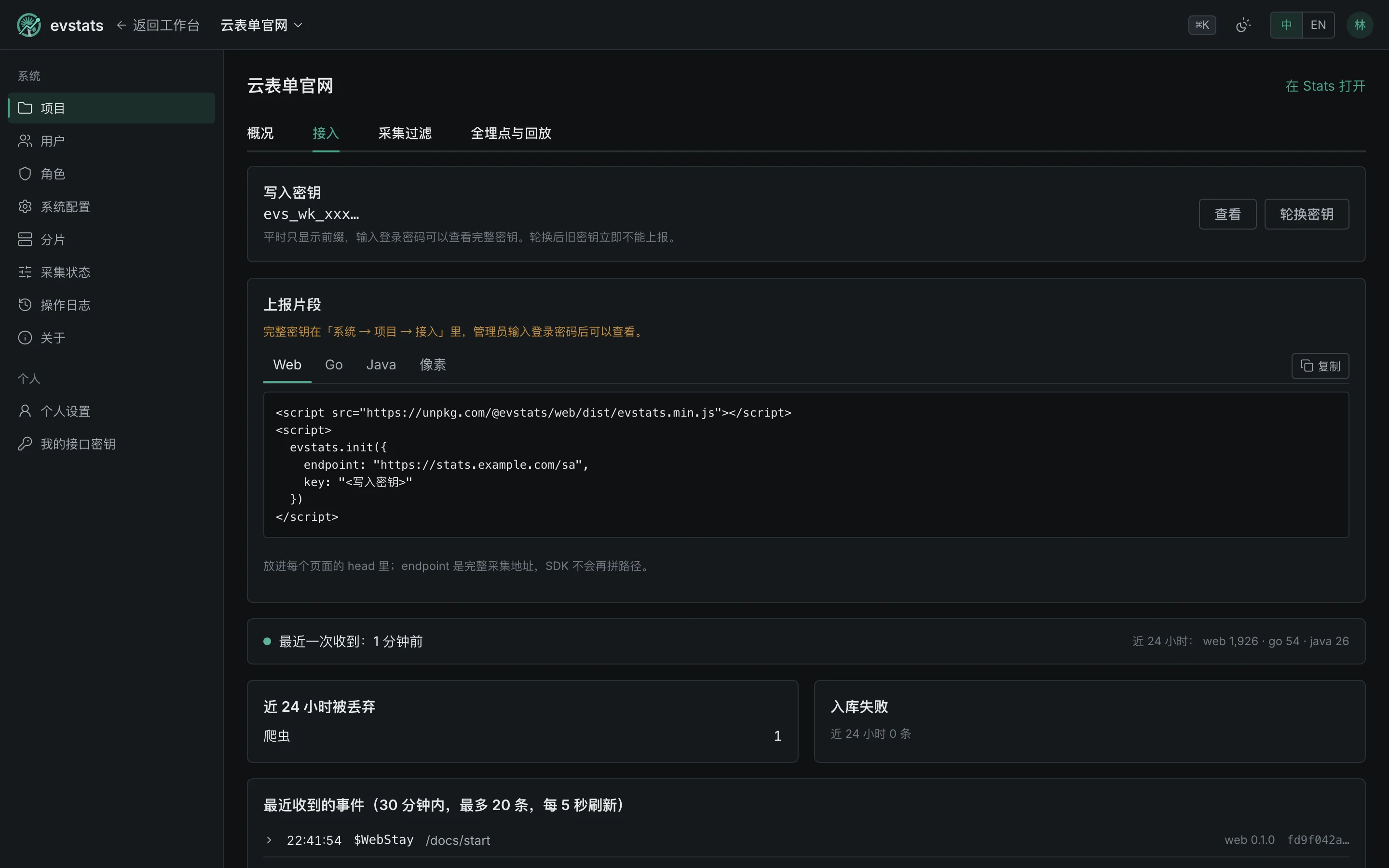Open the 关于 about page

tap(111, 338)
